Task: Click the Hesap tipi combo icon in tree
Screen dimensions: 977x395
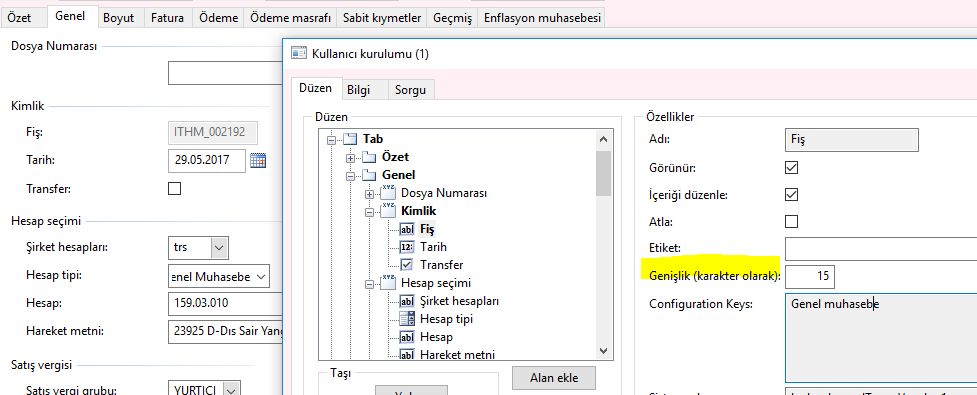Action: tap(407, 320)
